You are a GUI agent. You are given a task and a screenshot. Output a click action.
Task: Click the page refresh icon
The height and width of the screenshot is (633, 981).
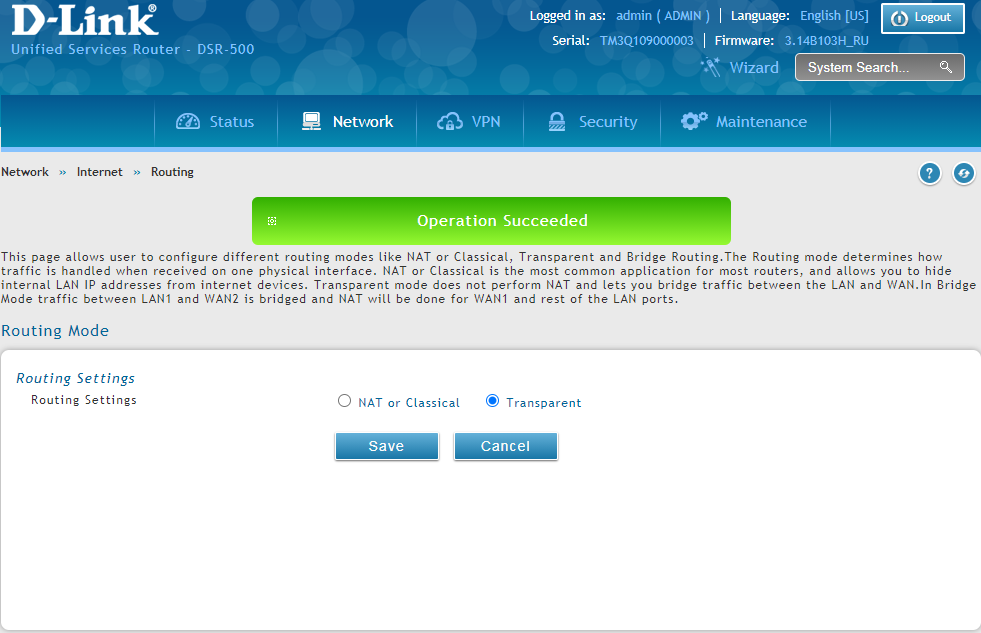pos(963,173)
